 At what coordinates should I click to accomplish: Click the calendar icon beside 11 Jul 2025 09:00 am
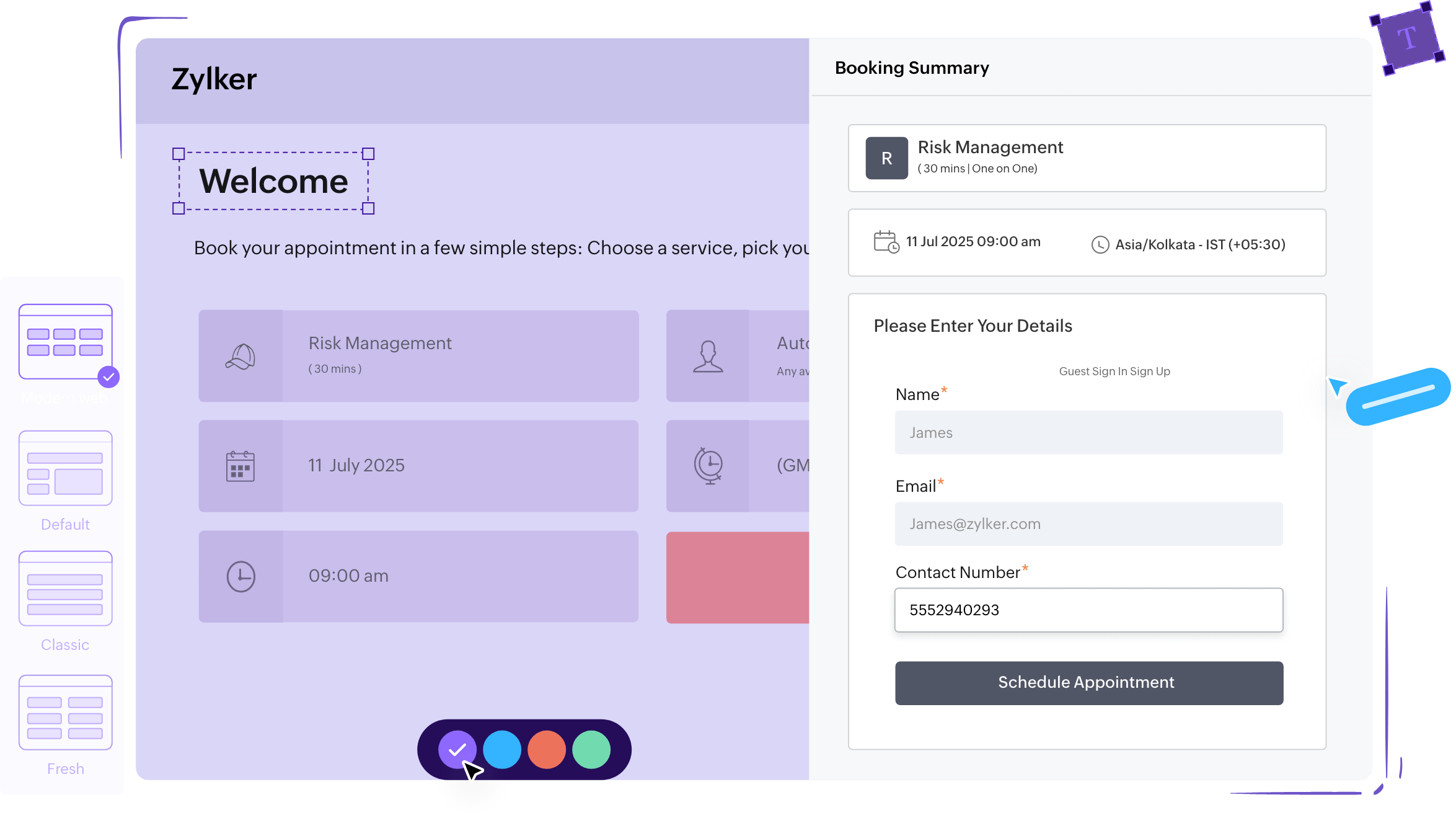pyautogui.click(x=885, y=242)
